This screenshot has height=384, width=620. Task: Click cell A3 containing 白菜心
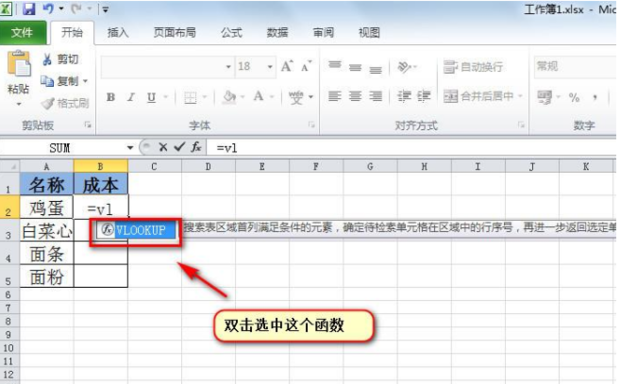point(47,231)
